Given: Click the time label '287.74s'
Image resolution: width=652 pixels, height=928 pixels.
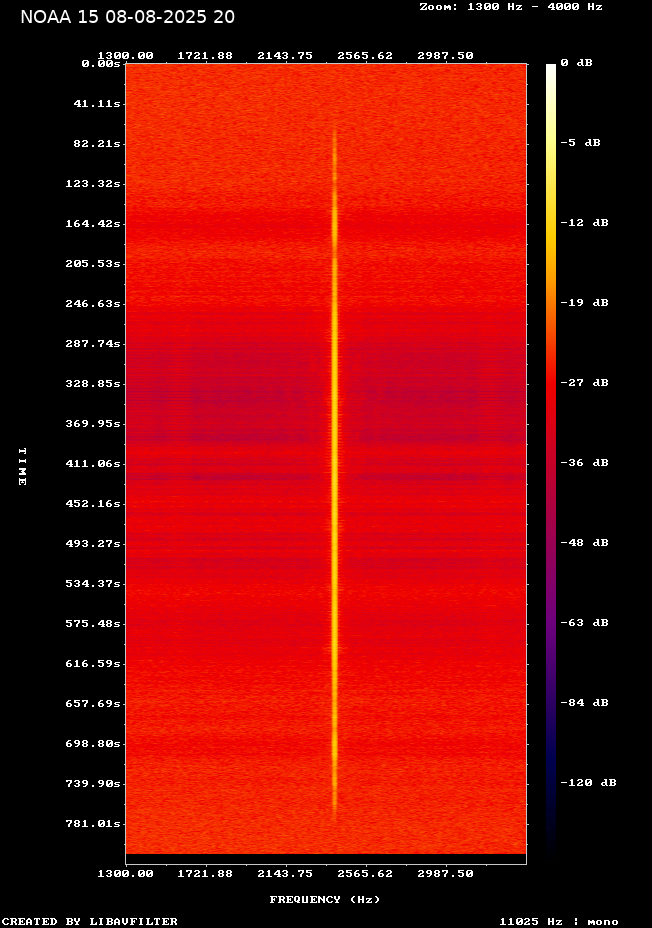Looking at the screenshot, I should [x=93, y=344].
